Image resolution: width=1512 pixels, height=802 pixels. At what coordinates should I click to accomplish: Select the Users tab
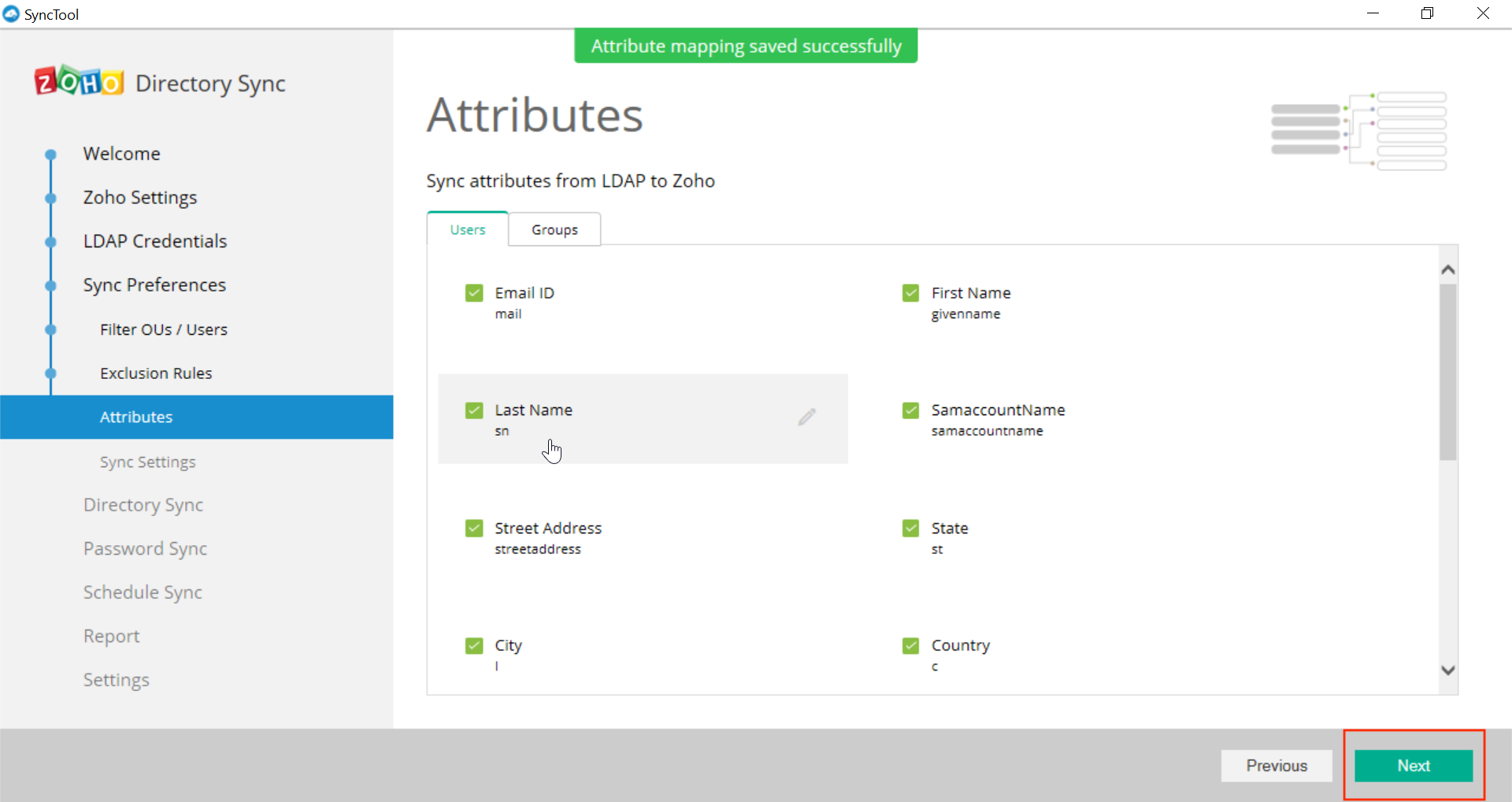pyautogui.click(x=467, y=229)
